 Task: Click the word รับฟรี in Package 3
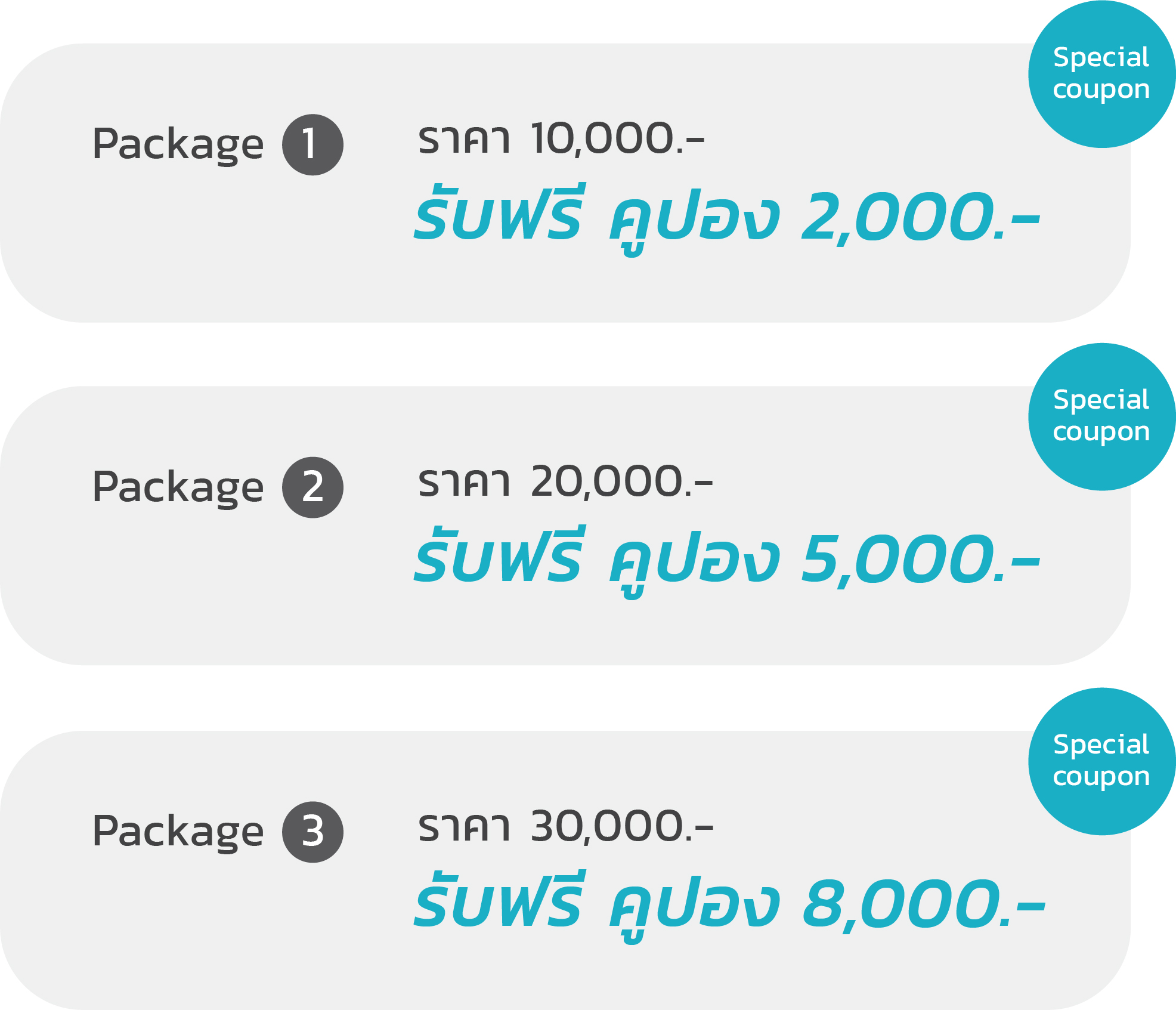point(497,900)
